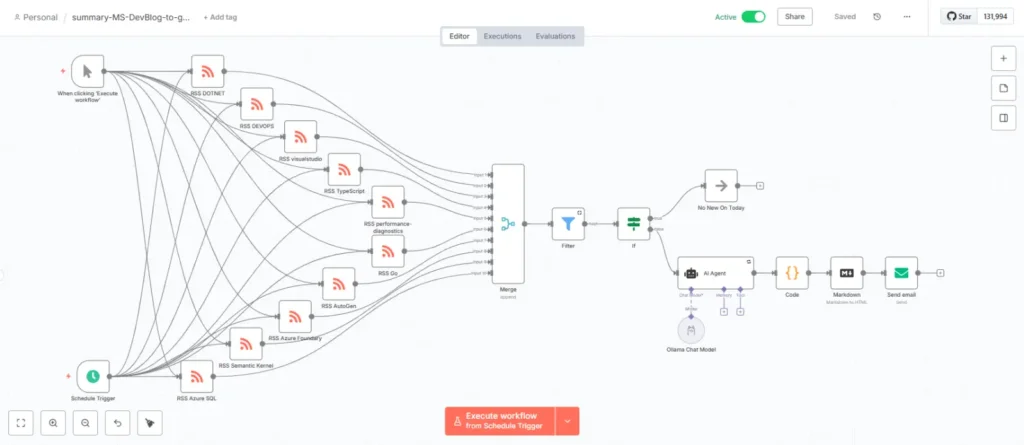This screenshot has width=1024, height=445.
Task: Toggle the side panel icon
Action: [x=1003, y=118]
